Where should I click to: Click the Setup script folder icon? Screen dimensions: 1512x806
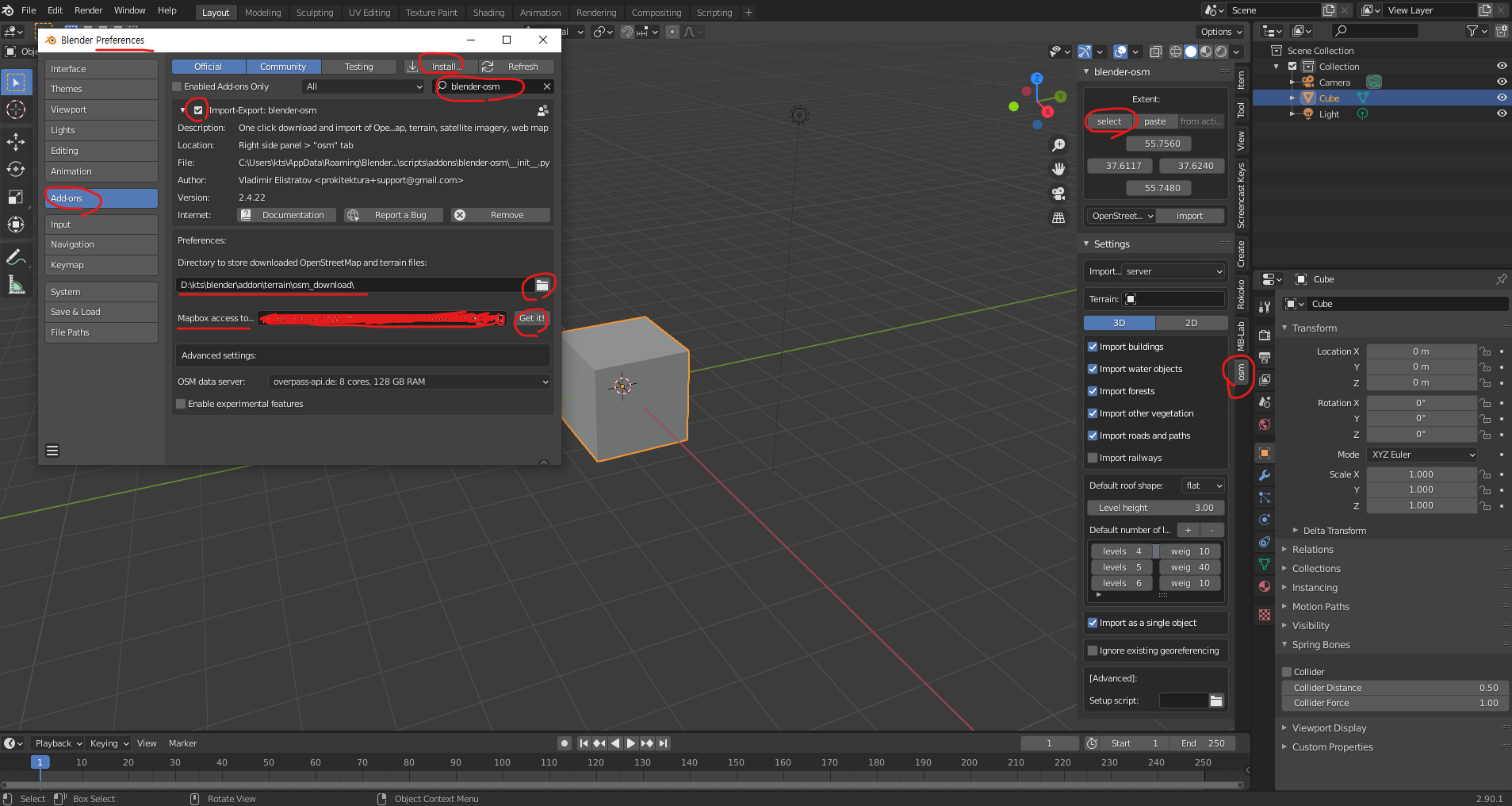click(x=1216, y=700)
